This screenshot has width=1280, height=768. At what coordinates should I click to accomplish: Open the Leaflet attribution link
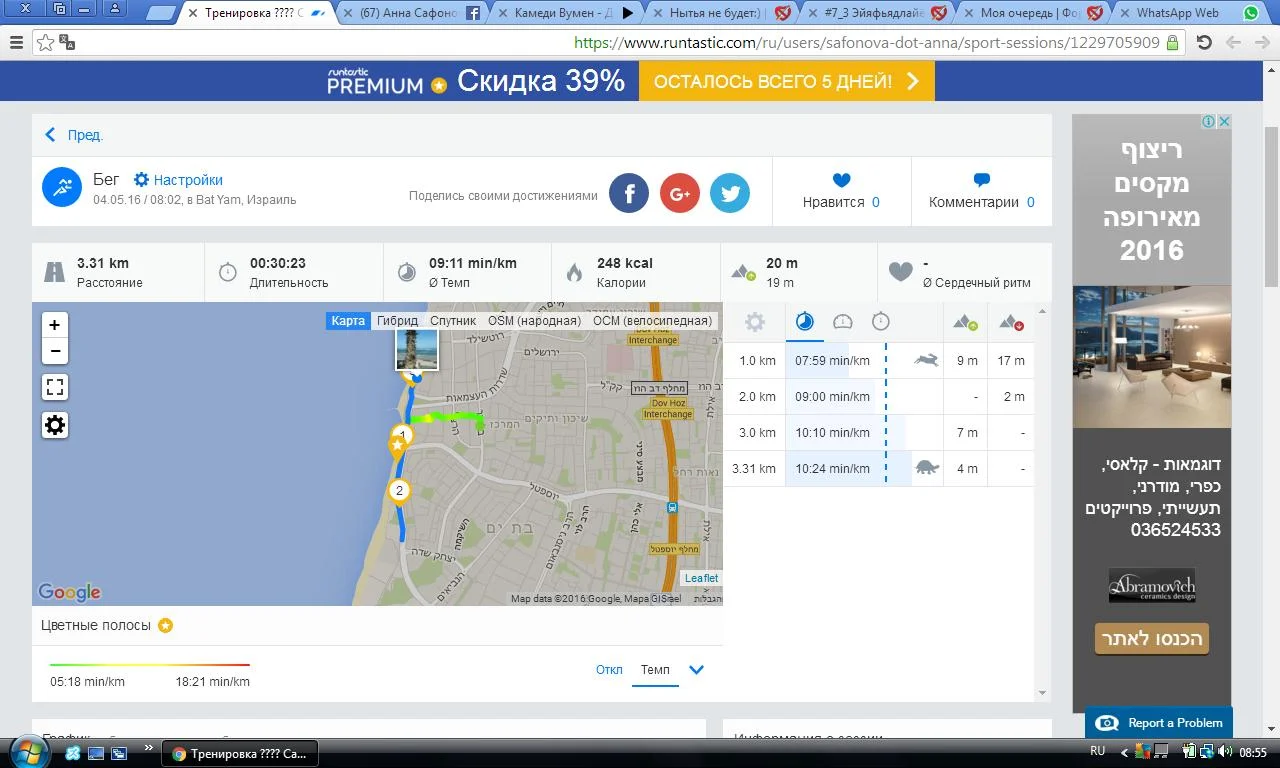pyautogui.click(x=701, y=578)
